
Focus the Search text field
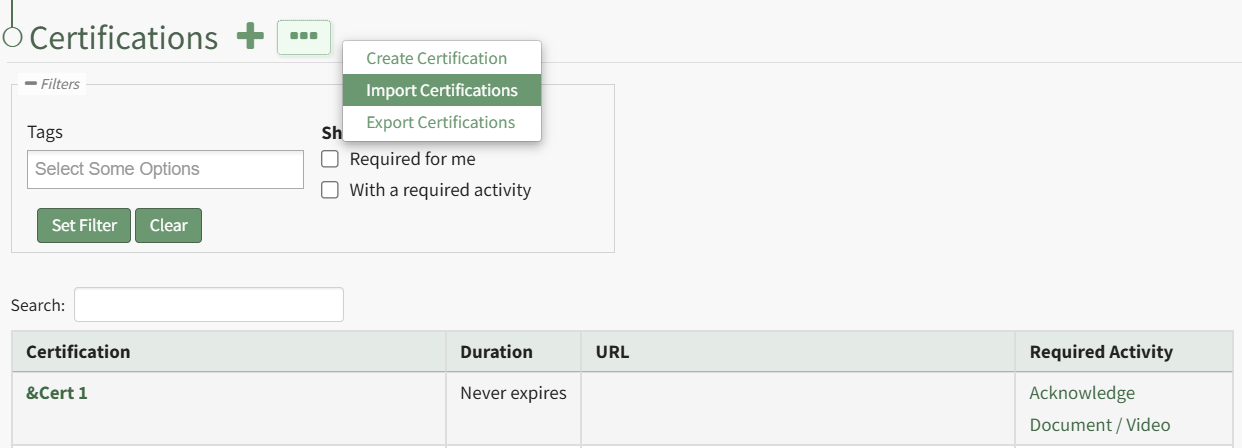click(208, 305)
